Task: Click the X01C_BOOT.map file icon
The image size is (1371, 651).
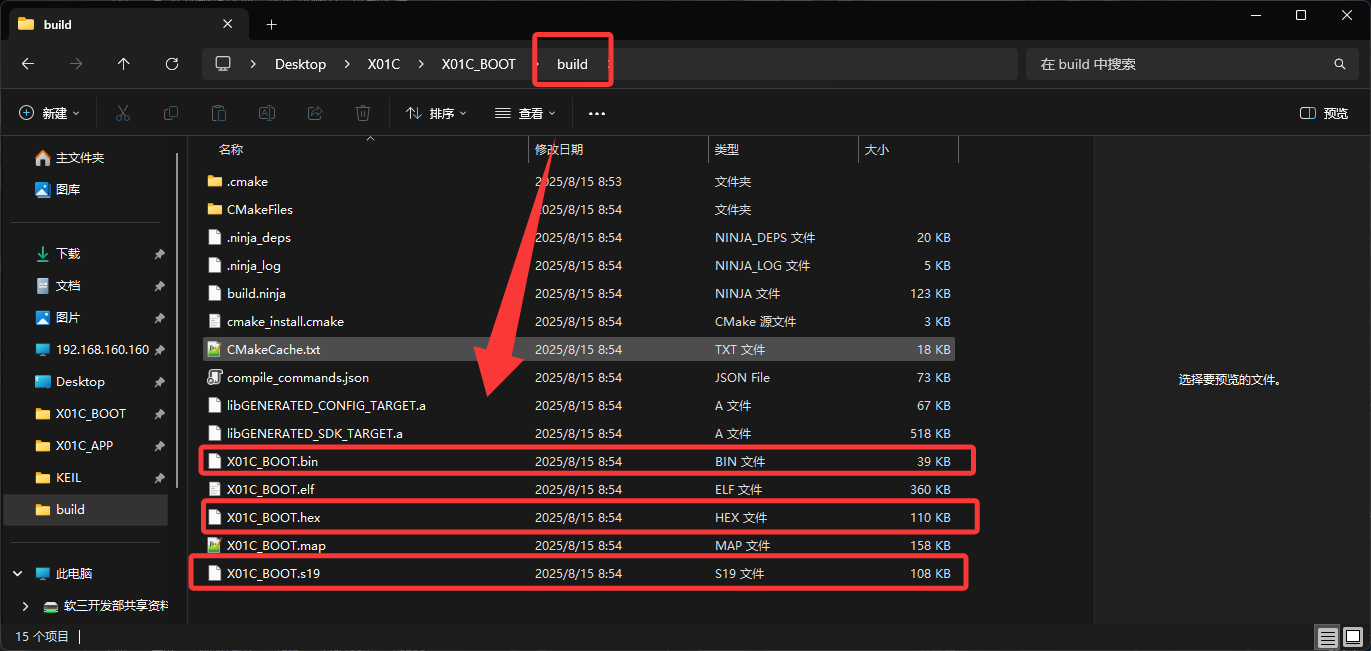Action: [214, 546]
